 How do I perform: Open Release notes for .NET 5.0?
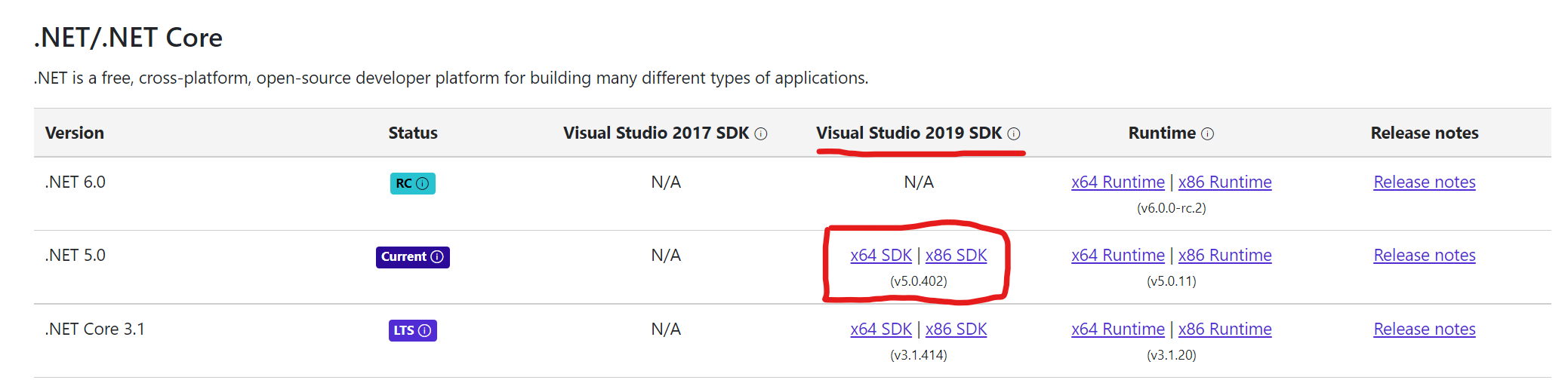(1425, 255)
